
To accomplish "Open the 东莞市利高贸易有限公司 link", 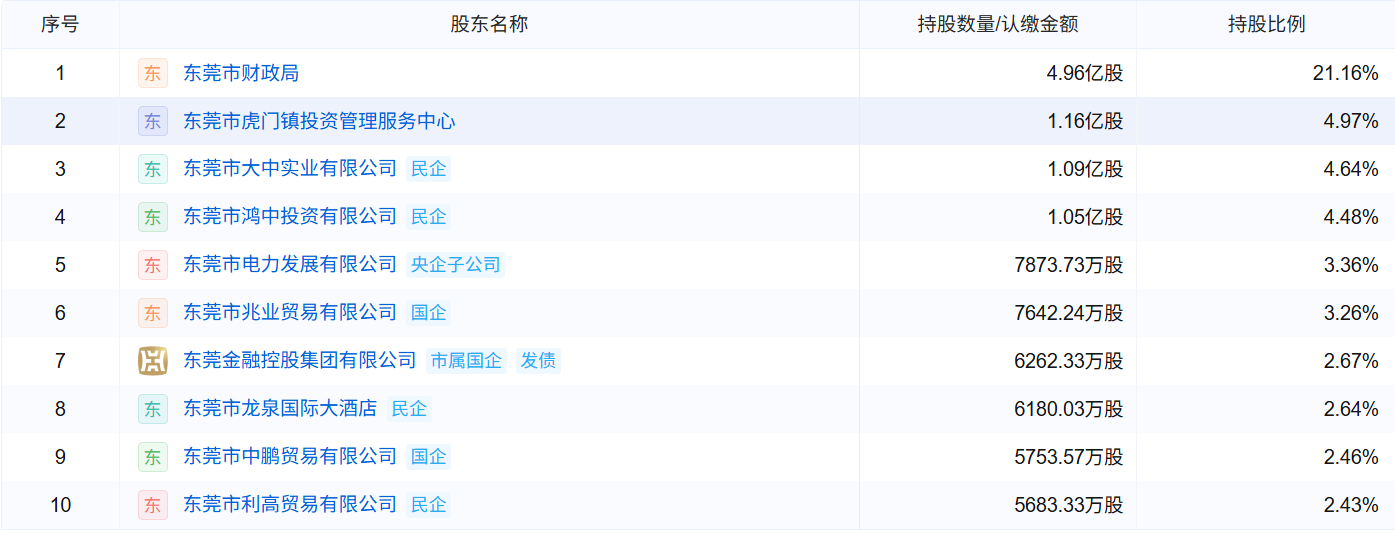I will (290, 505).
